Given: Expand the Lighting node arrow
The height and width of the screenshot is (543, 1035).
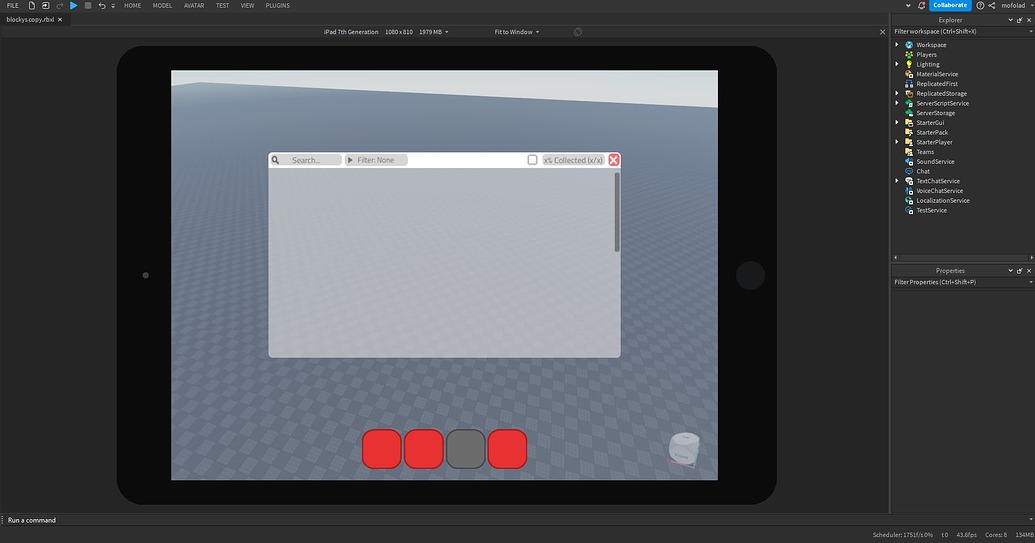Looking at the screenshot, I should pyautogui.click(x=896, y=64).
